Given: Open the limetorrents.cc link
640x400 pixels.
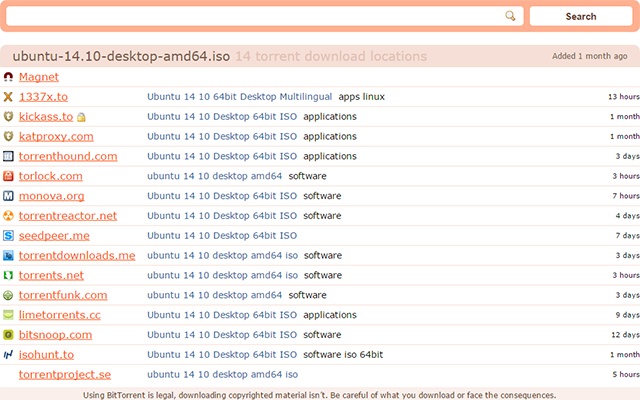Looking at the screenshot, I should point(60,315).
